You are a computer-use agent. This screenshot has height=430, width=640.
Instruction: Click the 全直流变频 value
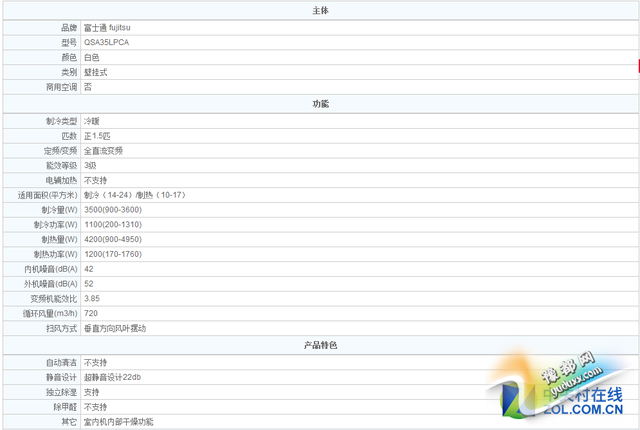pyautogui.click(x=103, y=150)
